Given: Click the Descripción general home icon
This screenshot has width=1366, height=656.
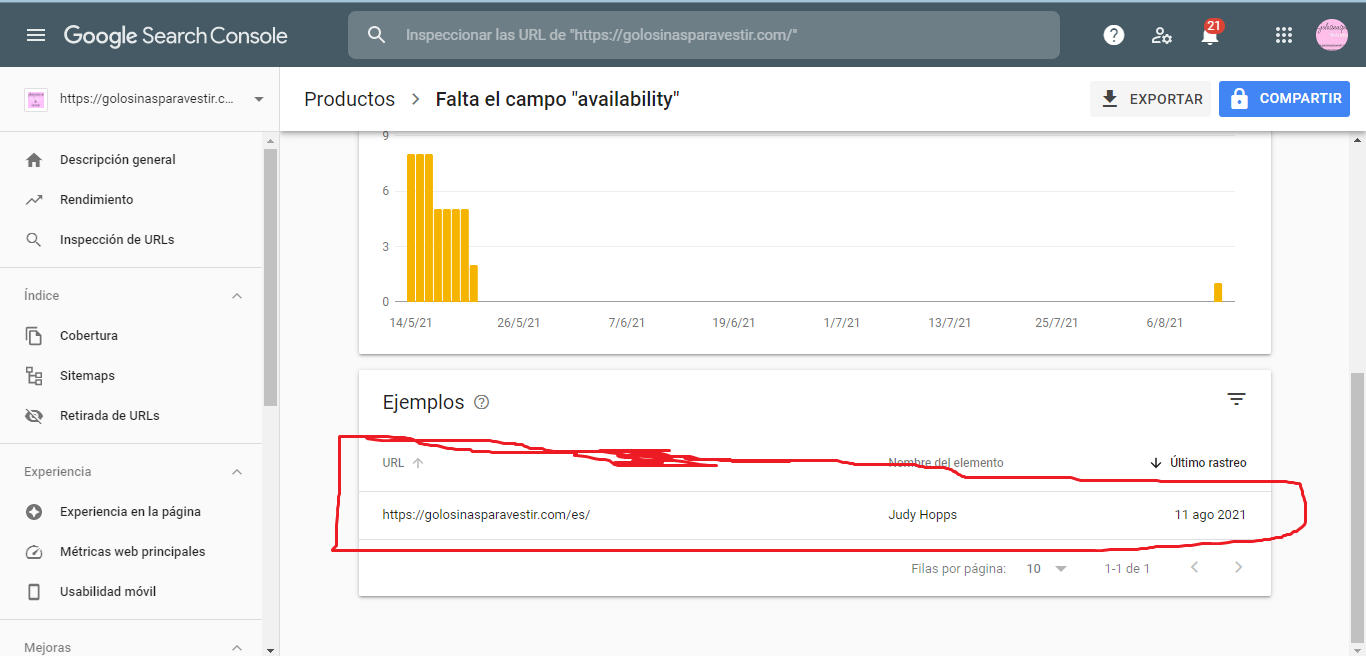Looking at the screenshot, I should click(x=34, y=160).
